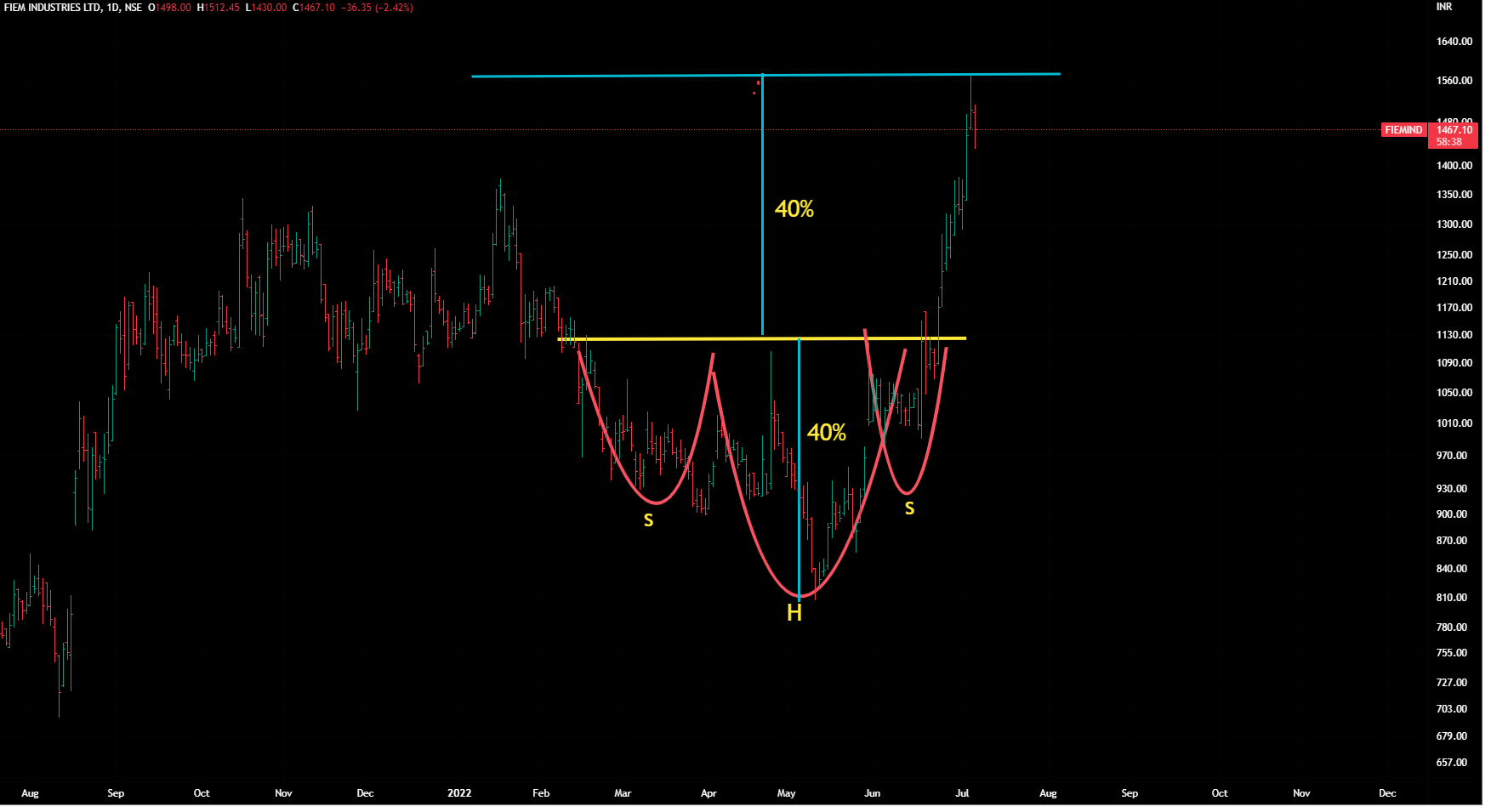The width and height of the screenshot is (1491, 812).
Task: Click 1640.00 on the price scale
Action: click(x=1454, y=42)
